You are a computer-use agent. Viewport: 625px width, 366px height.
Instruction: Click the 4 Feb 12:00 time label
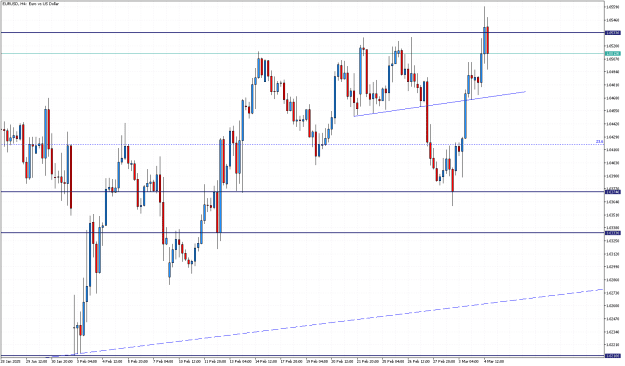coord(112,361)
